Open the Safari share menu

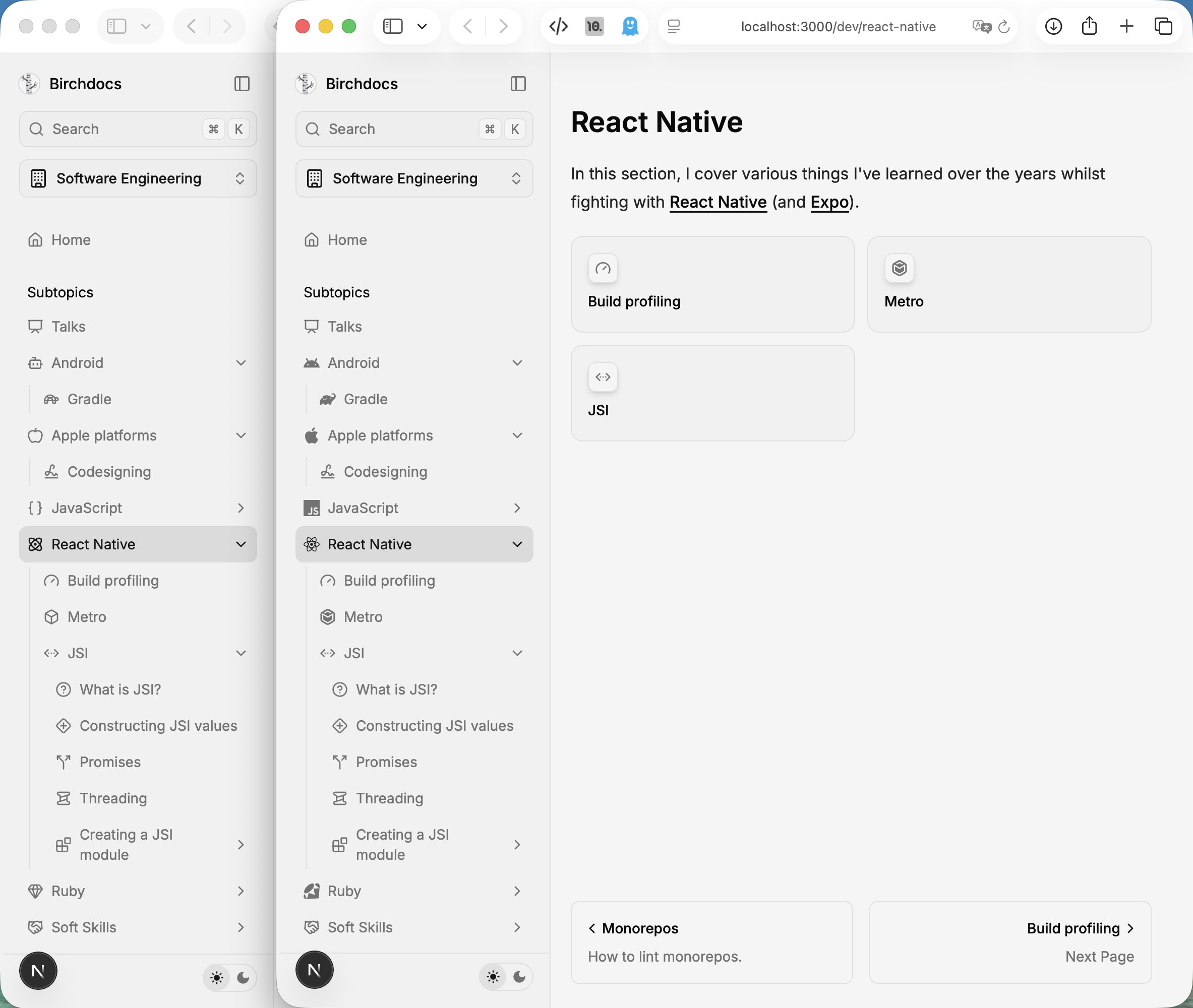point(1090,26)
